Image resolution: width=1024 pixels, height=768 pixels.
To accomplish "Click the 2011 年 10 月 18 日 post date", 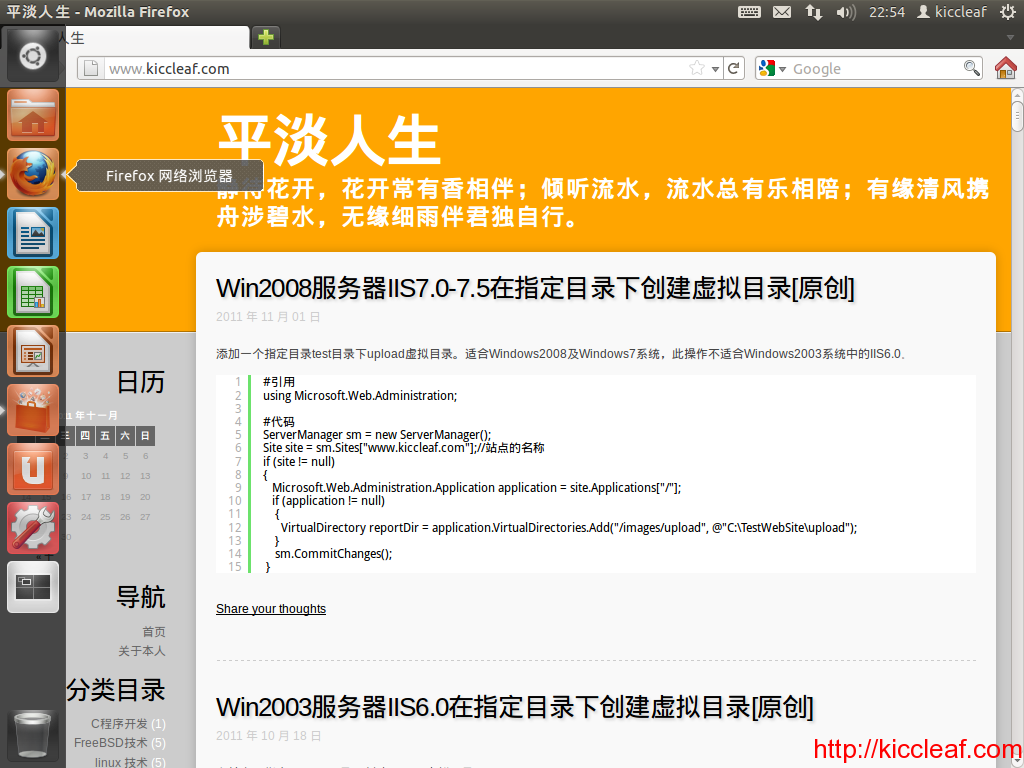I will (x=268, y=736).
